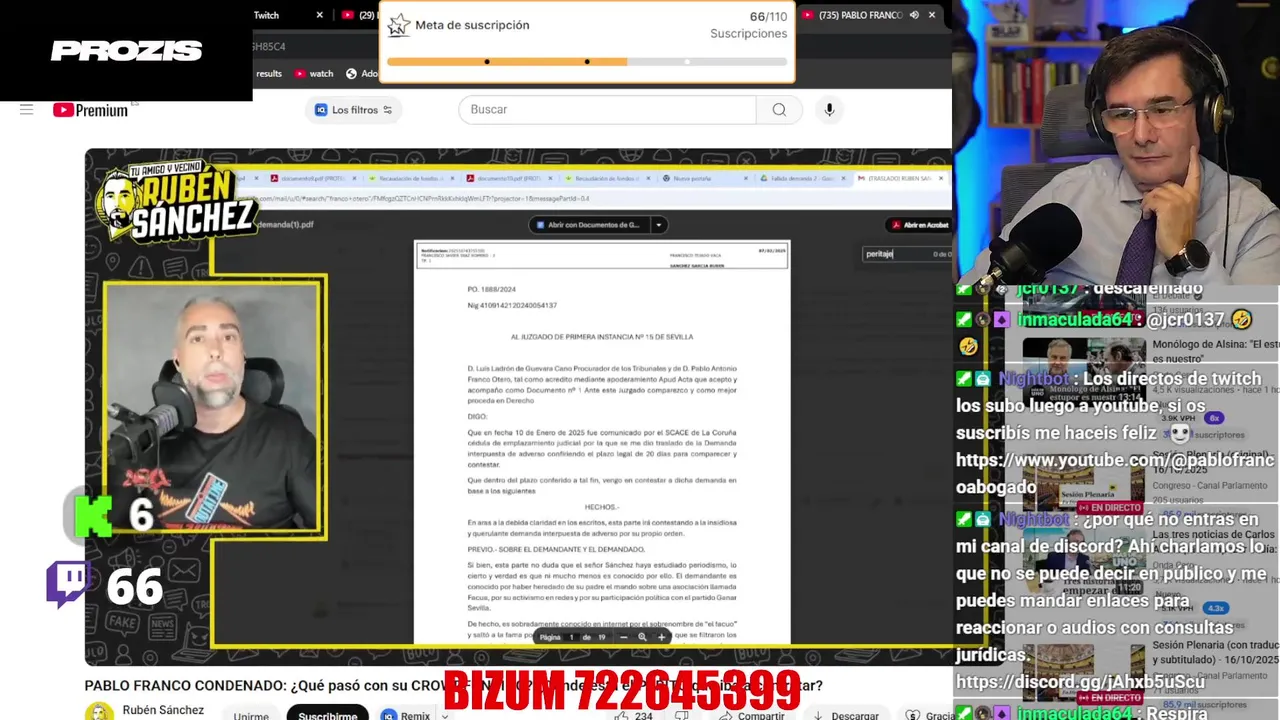The width and height of the screenshot is (1280, 720).
Task: Click the PDF viewer magnifier zoom icon
Action: tap(642, 637)
